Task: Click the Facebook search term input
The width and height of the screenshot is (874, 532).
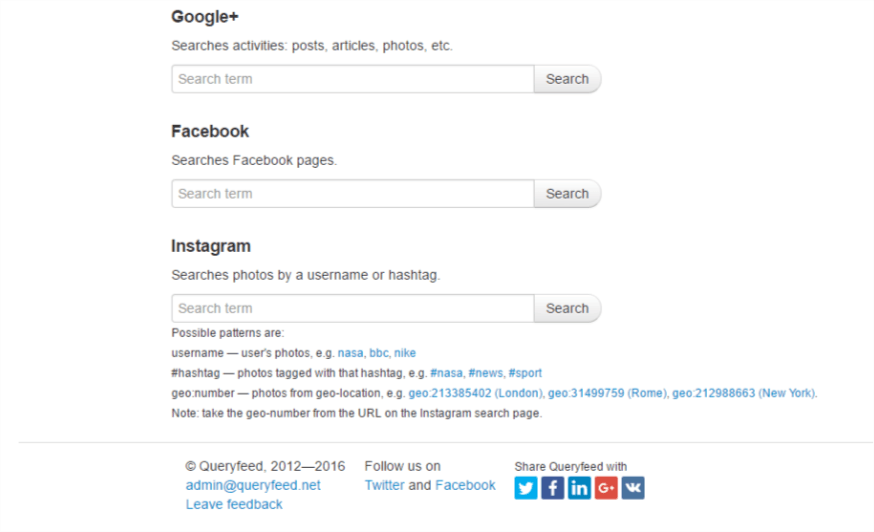Action: (x=352, y=194)
